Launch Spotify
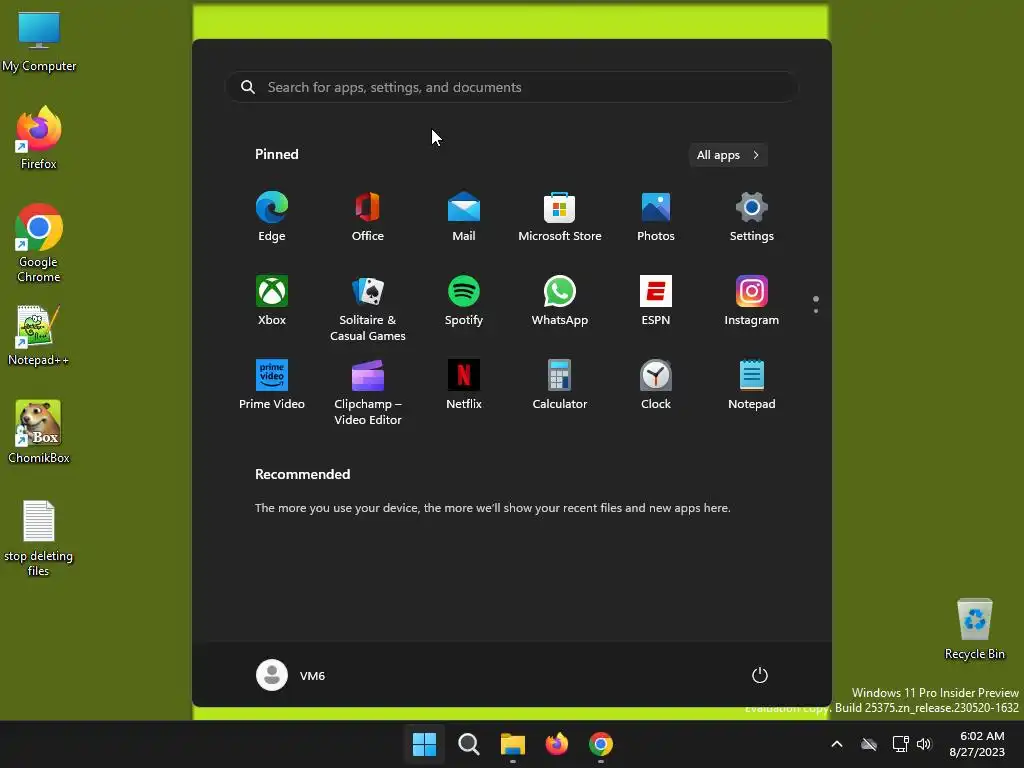1024x768 pixels. coord(464,300)
